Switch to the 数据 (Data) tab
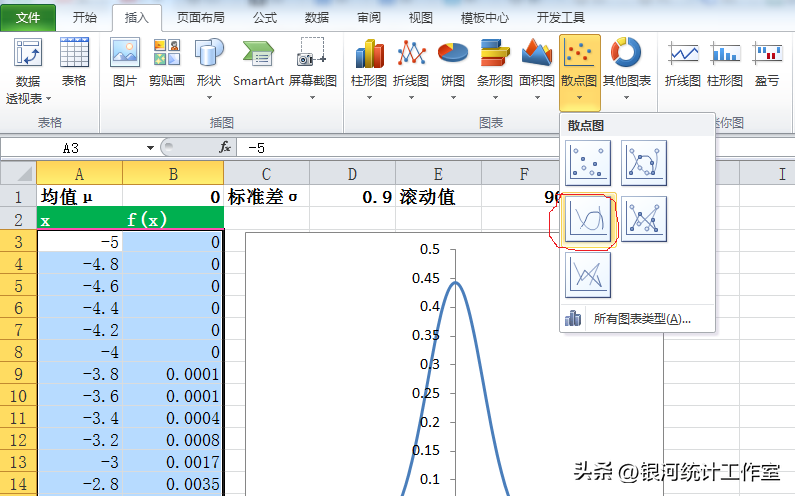The height and width of the screenshot is (496, 795). click(317, 18)
